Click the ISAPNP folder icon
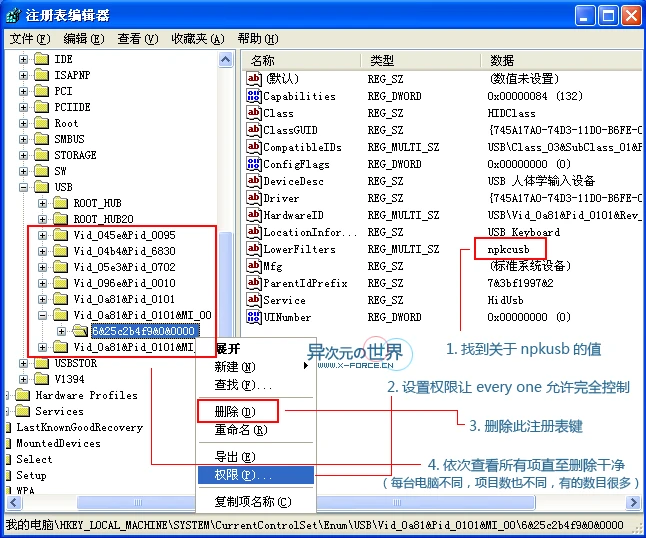Viewport: 646px width, 538px height. (x=41, y=75)
